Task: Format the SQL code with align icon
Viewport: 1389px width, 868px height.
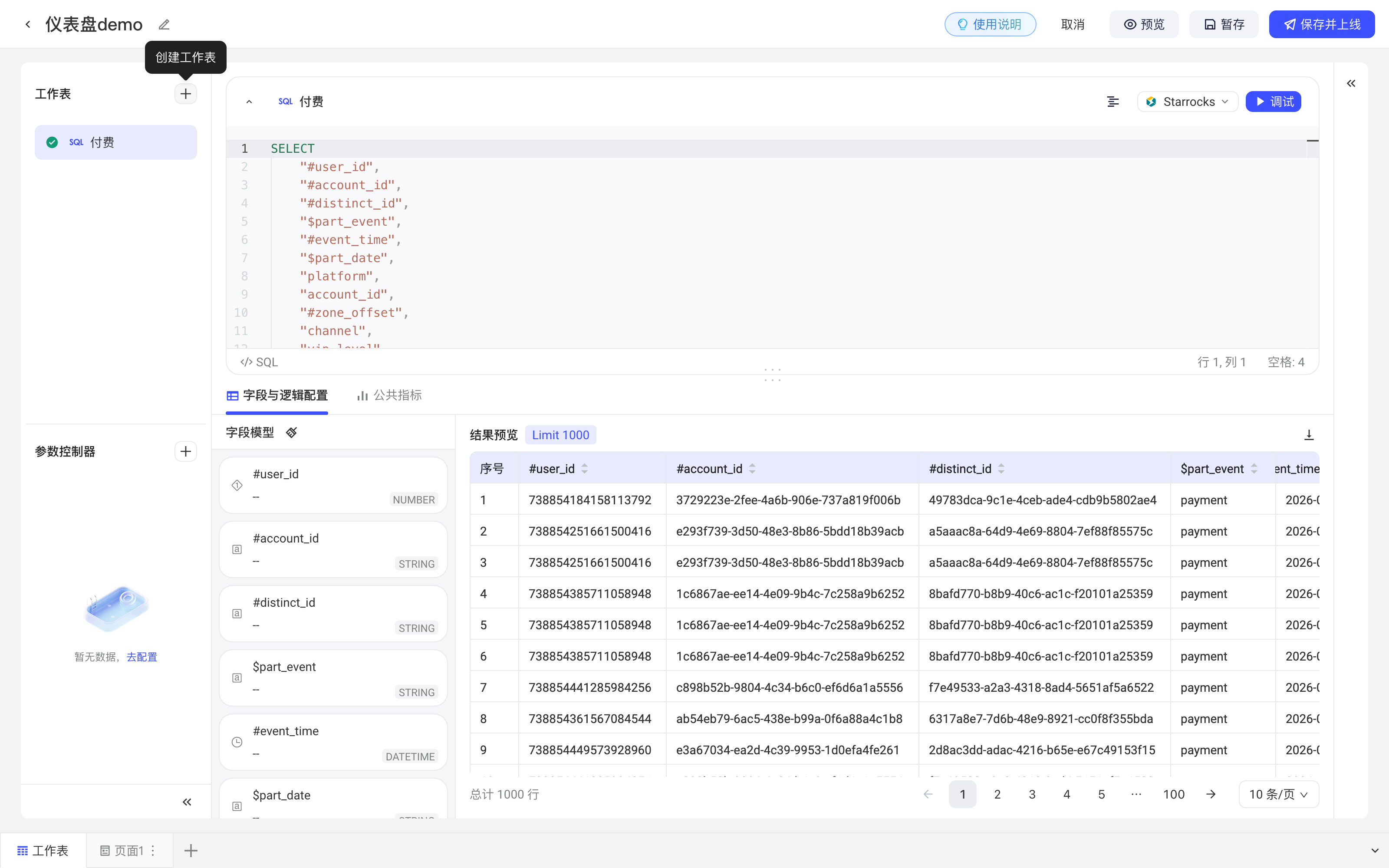Action: click(1113, 102)
